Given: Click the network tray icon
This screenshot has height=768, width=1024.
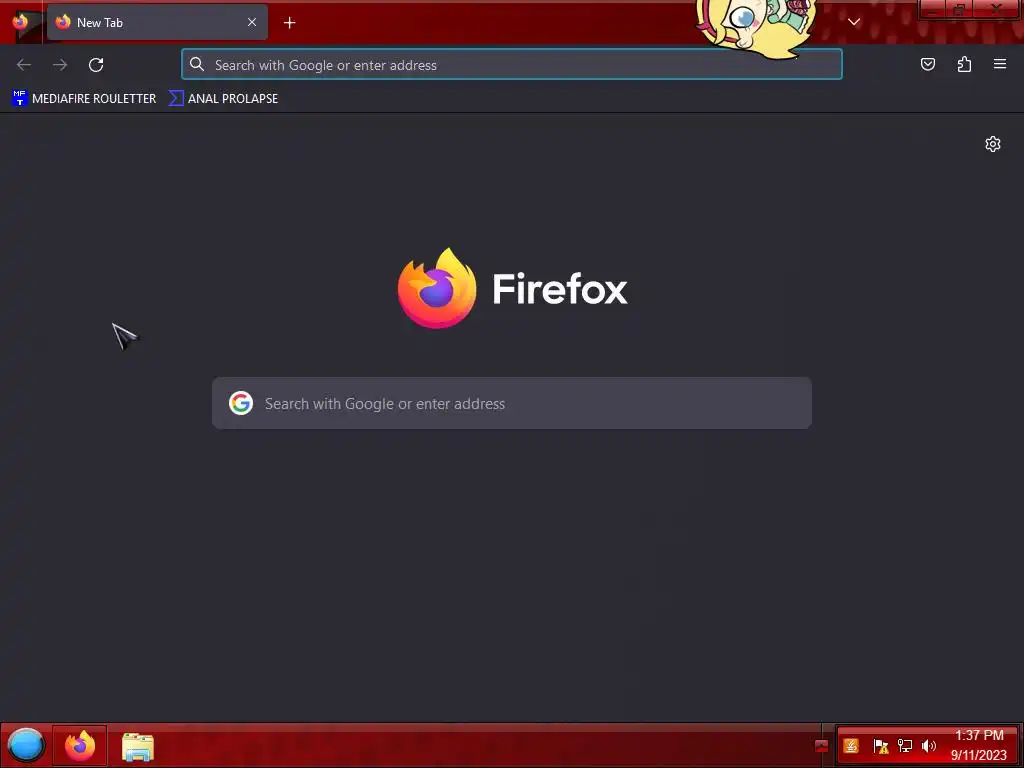Looking at the screenshot, I should click(x=905, y=746).
